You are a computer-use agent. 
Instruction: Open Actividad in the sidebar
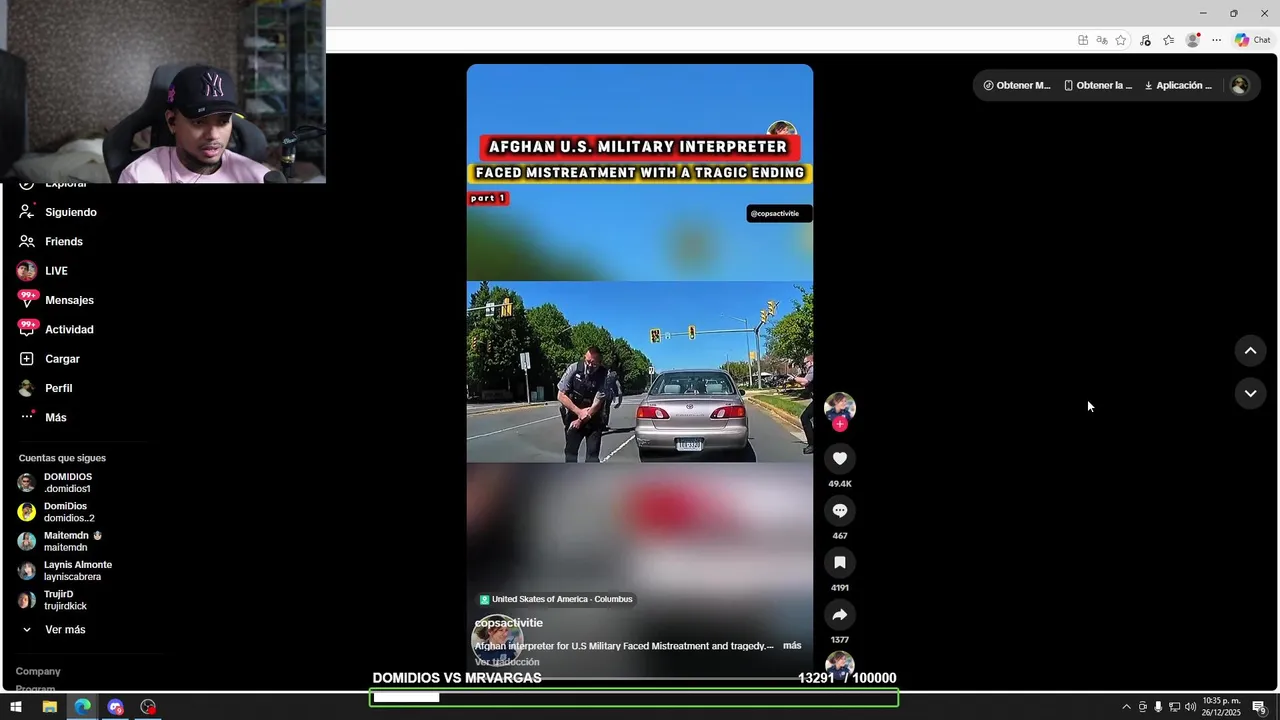pos(69,329)
